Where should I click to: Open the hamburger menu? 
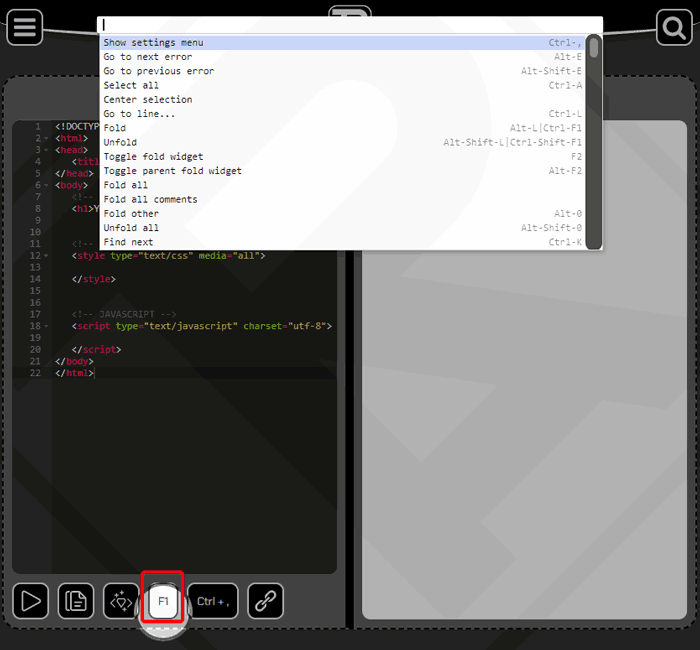tap(25, 27)
